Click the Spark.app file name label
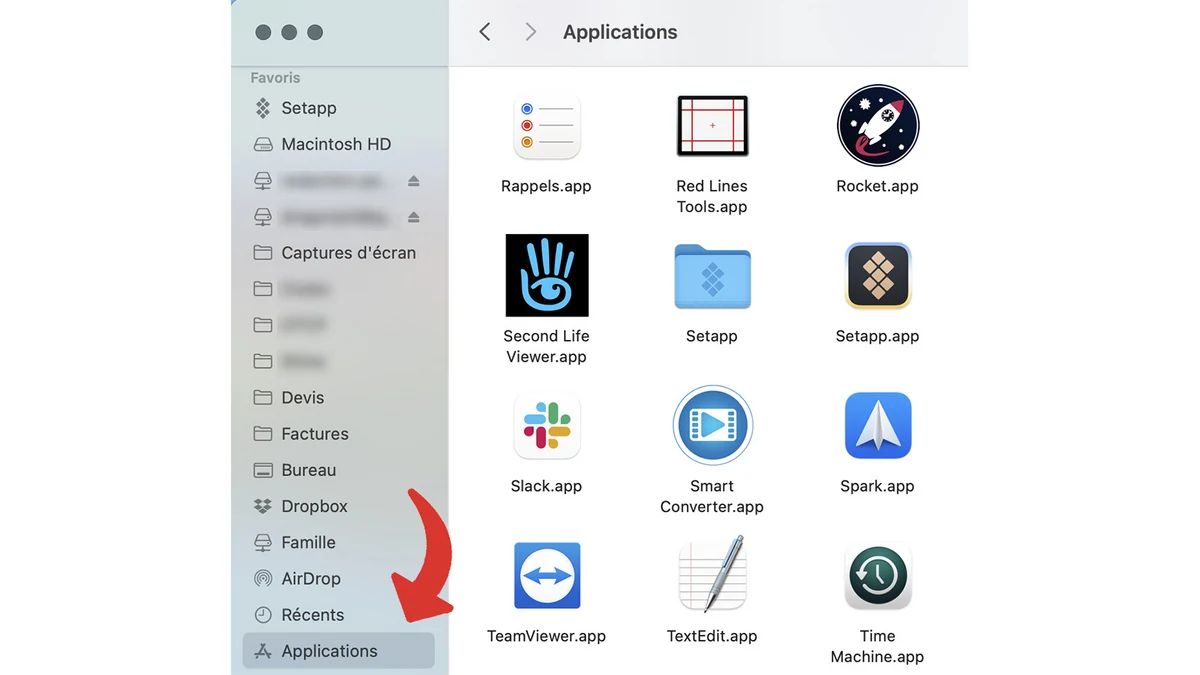Screen dimensions: 1200x675 tap(877, 486)
